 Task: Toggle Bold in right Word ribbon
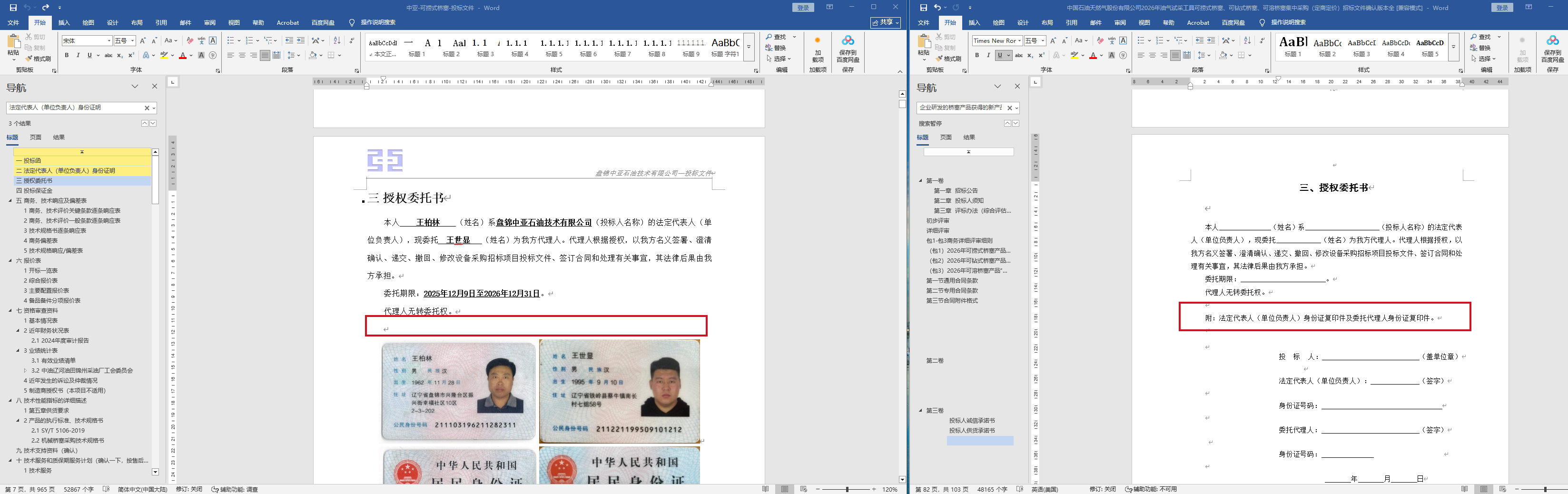coord(977,55)
